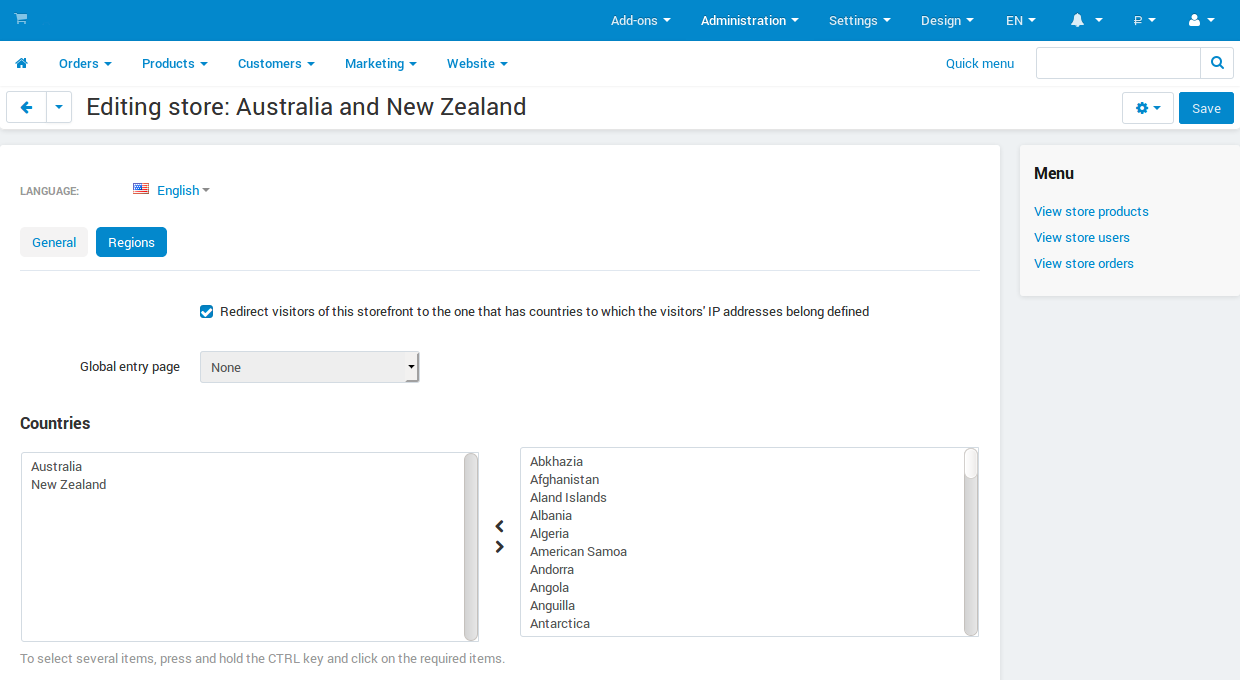Follow the View store products link

(1091, 211)
